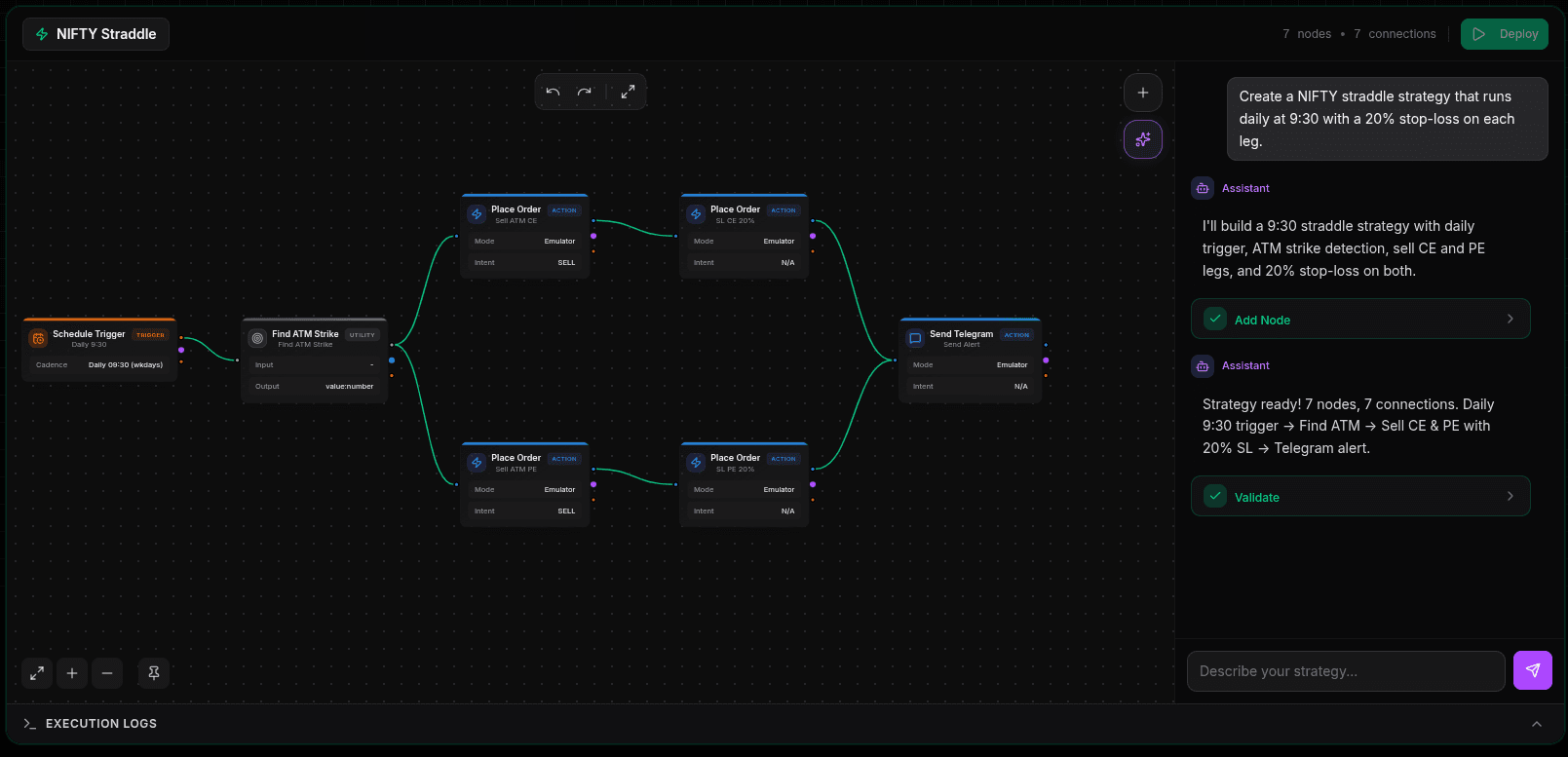The width and height of the screenshot is (1568, 757).
Task: Click the lightning icon beside NIFTY Straddle title
Action: pyautogui.click(x=42, y=34)
